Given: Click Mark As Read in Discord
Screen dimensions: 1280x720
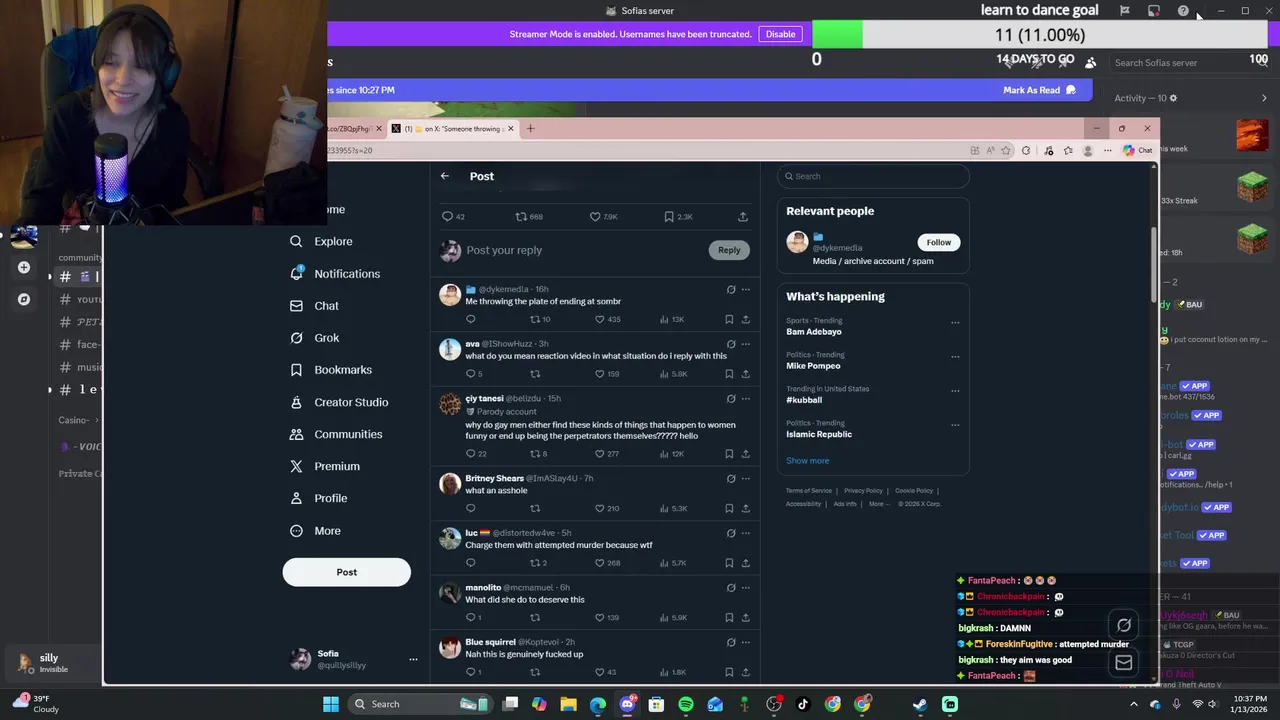Looking at the screenshot, I should [x=1040, y=90].
